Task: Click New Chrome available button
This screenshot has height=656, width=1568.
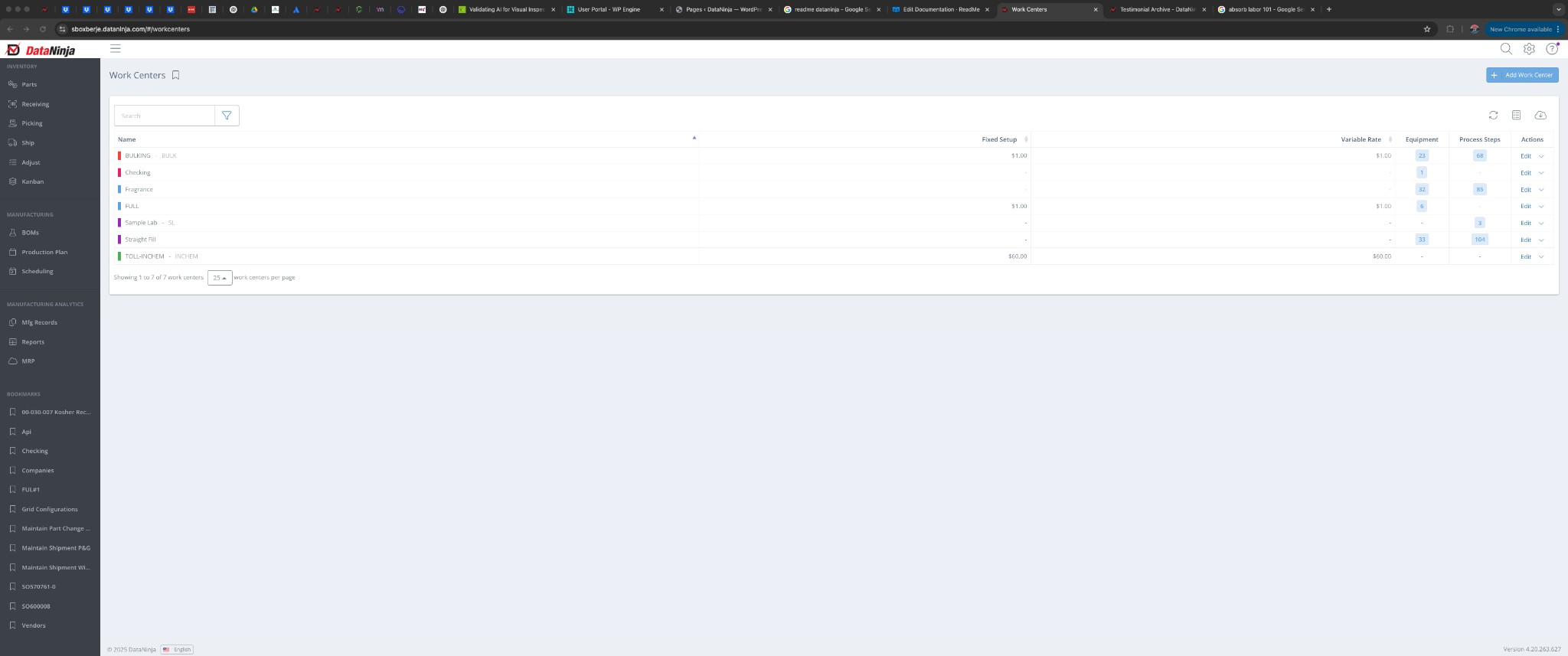Action: click(x=1524, y=29)
